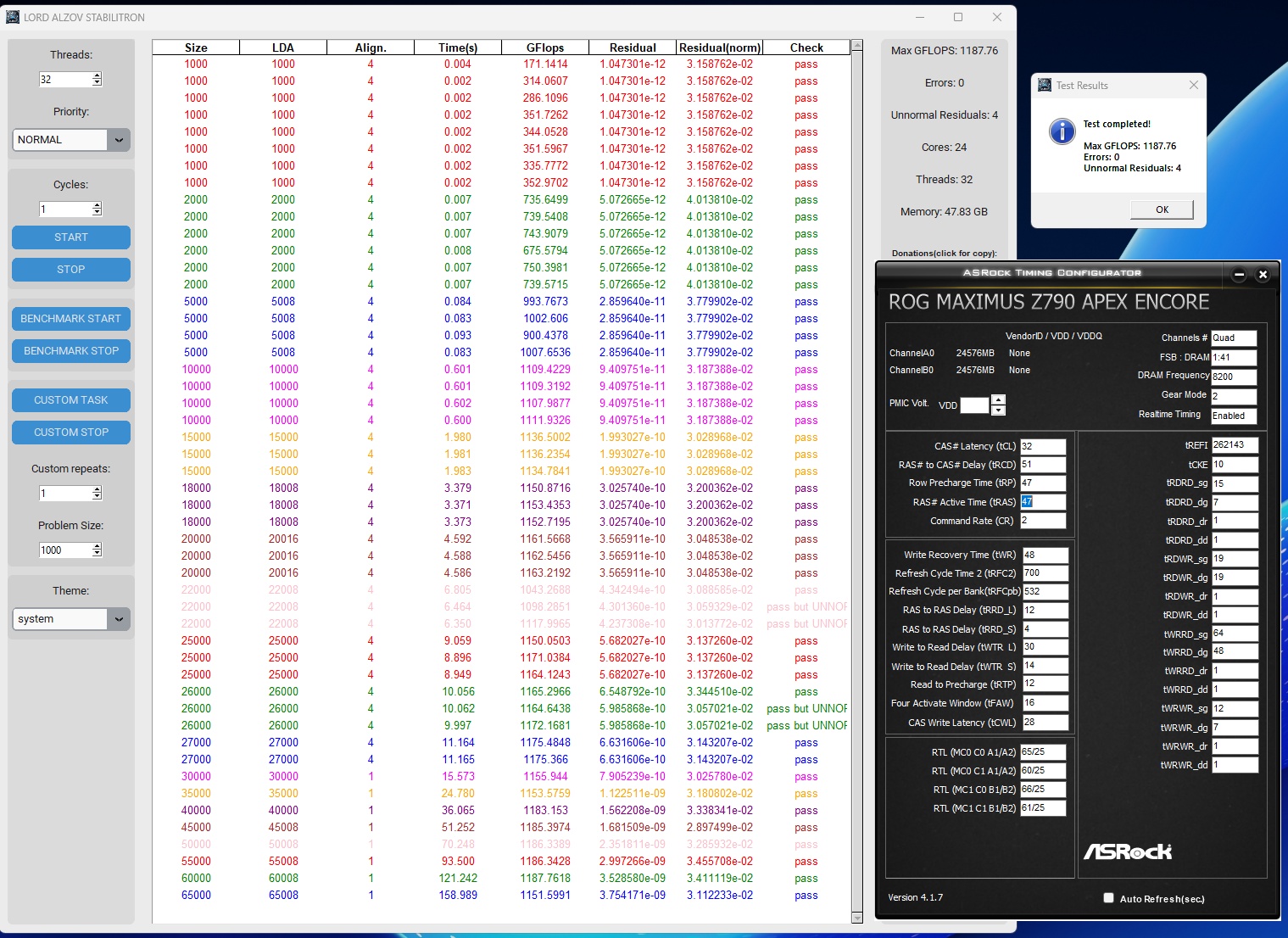Viewport: 1288px width, 938px height.
Task: Run the CUSTOM TASK button
Action: click(71, 400)
